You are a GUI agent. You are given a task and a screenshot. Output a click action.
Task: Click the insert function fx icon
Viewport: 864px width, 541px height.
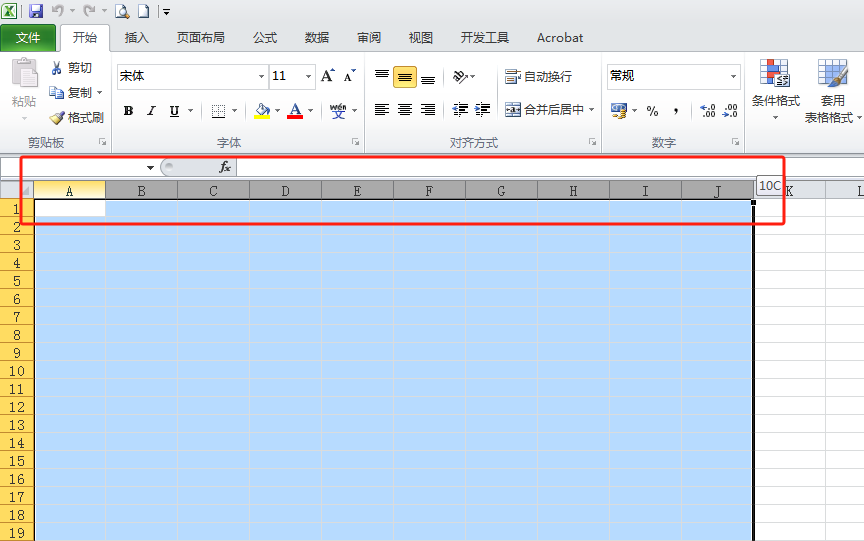pos(225,167)
